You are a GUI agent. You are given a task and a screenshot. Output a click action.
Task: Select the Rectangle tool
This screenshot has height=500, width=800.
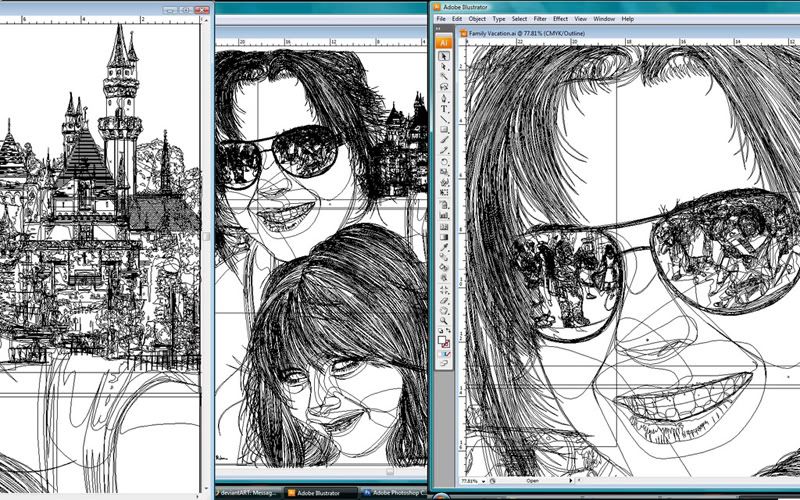pyautogui.click(x=443, y=130)
